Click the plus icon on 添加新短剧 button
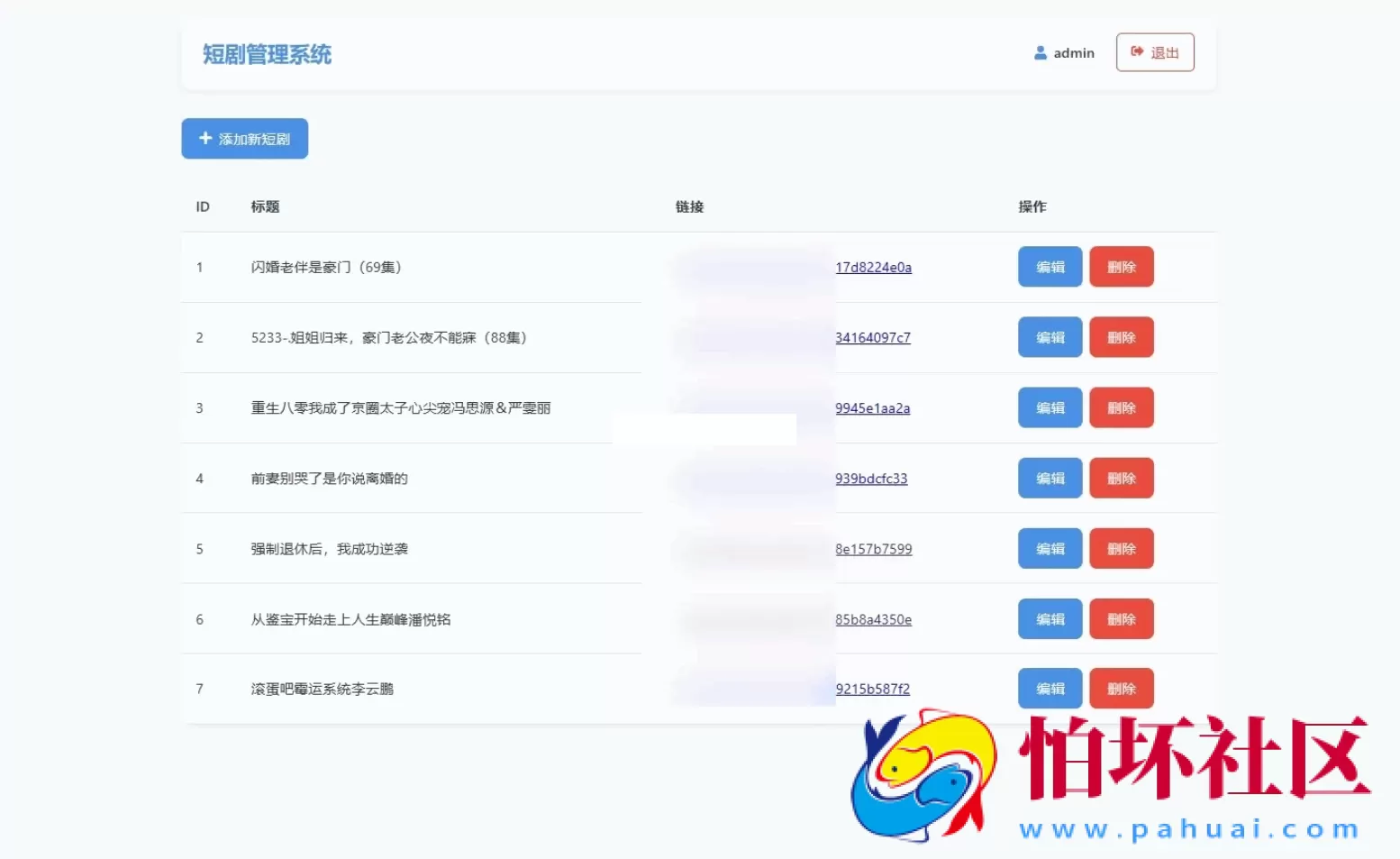 204,138
